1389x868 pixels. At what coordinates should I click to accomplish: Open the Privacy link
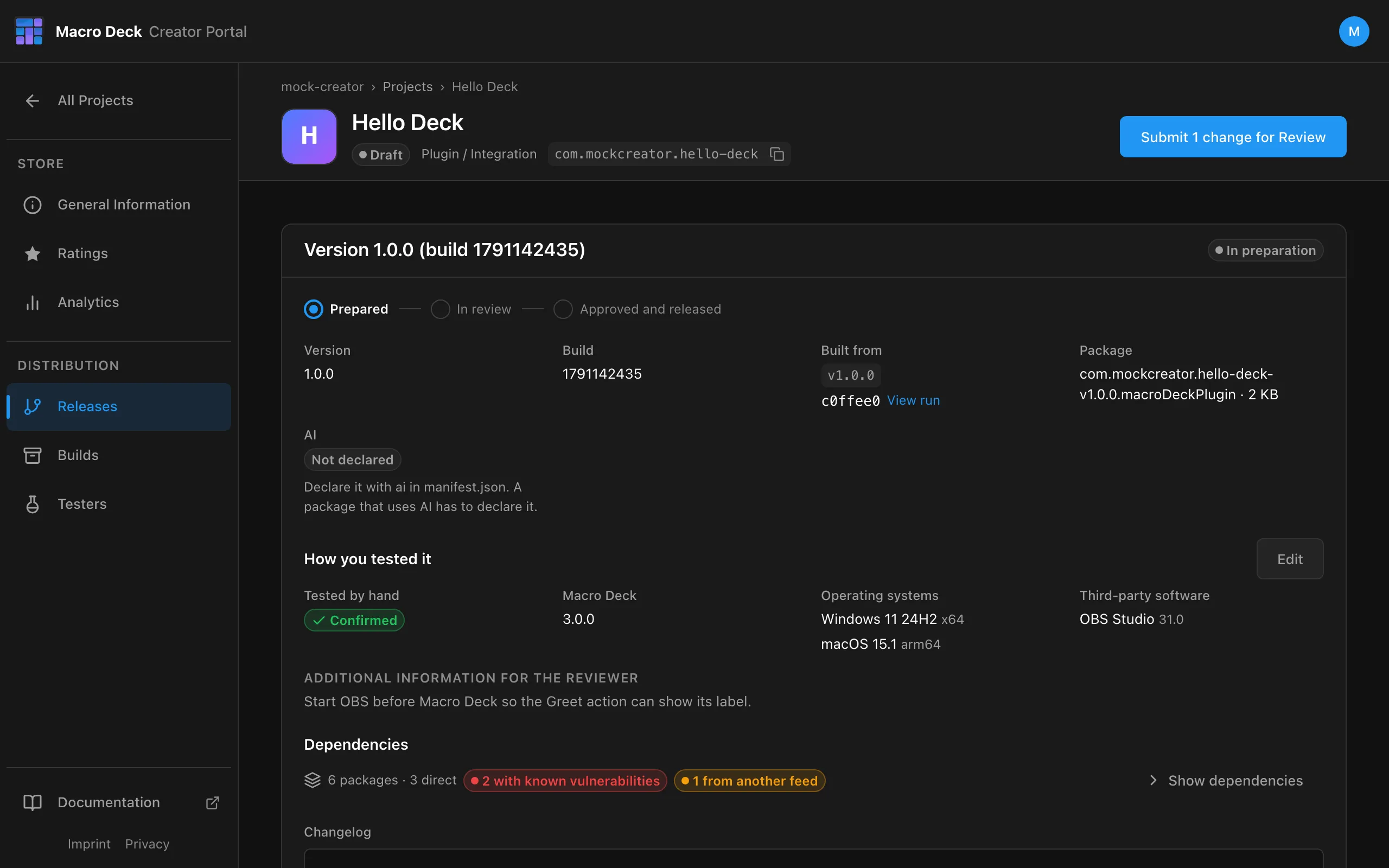[148, 844]
